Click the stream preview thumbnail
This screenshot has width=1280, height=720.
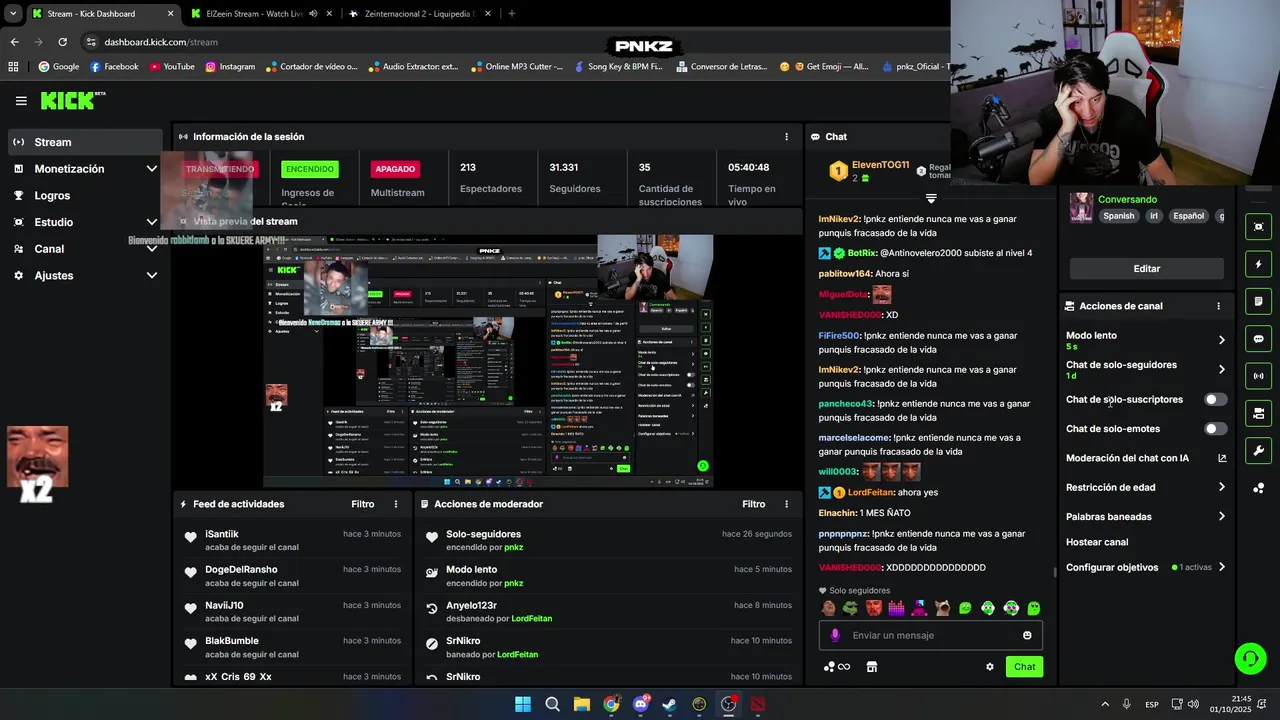click(489, 361)
